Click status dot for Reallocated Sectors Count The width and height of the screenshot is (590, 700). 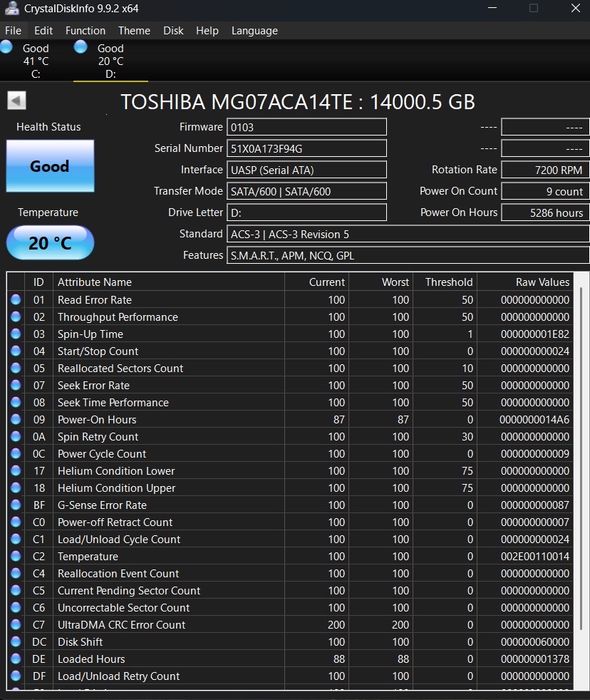(16, 368)
